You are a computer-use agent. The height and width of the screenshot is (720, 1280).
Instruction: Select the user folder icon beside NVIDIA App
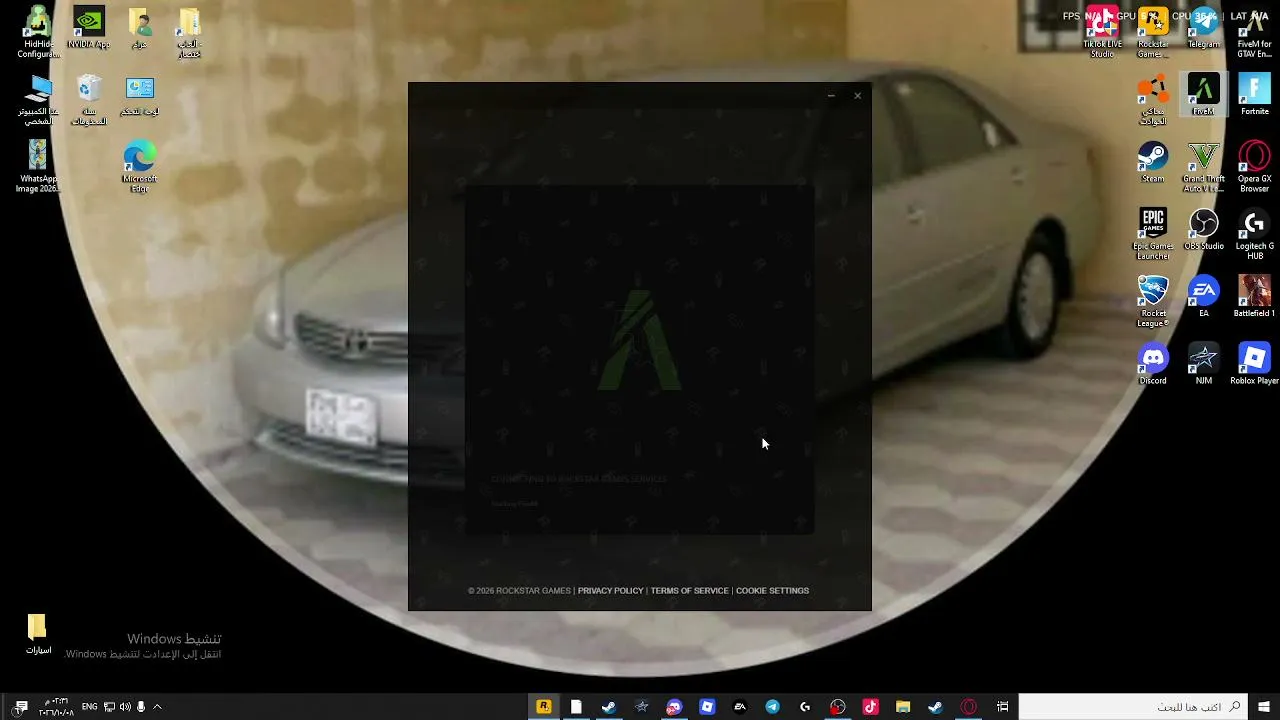click(140, 29)
